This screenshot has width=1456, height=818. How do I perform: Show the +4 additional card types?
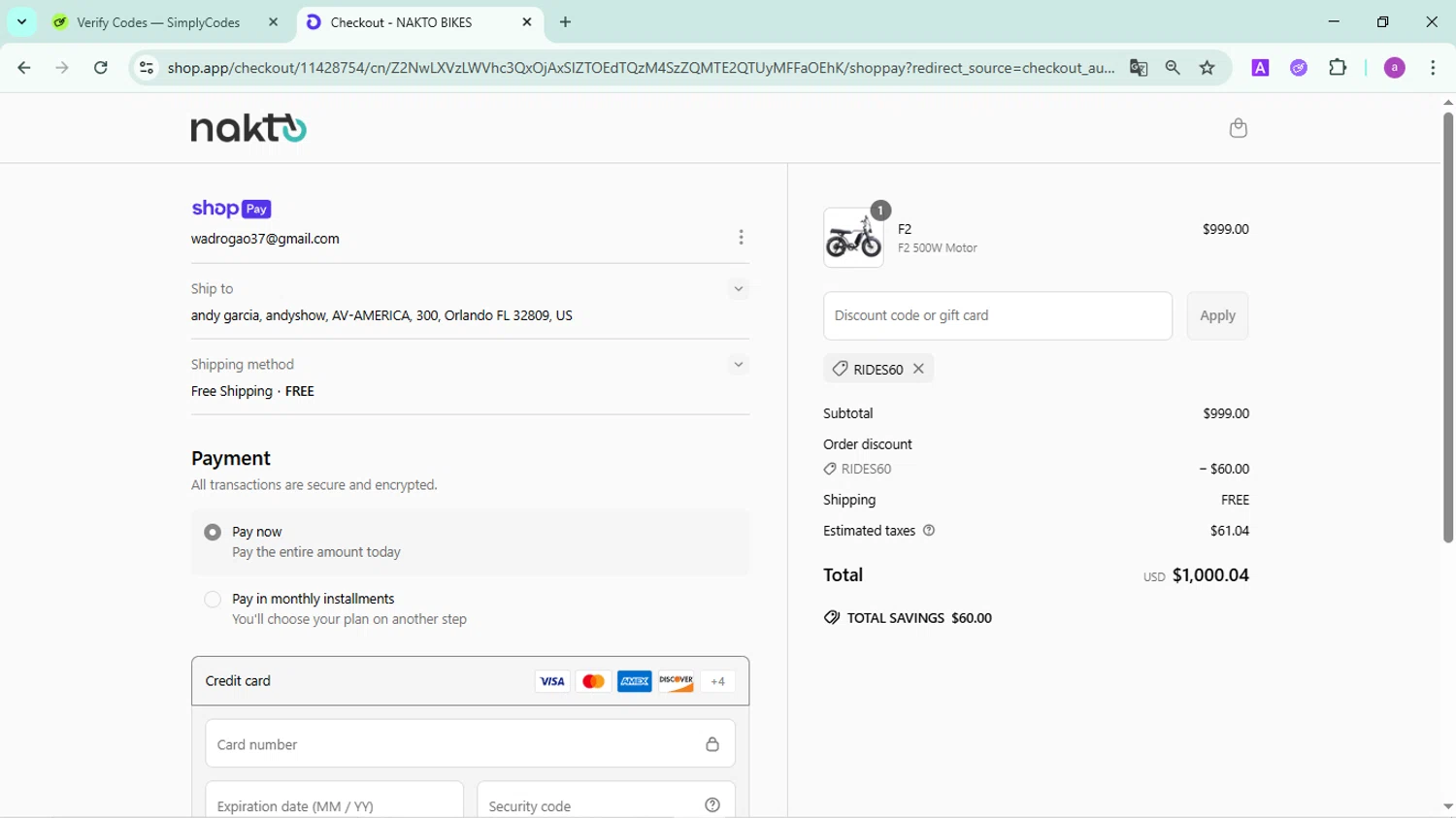717,681
